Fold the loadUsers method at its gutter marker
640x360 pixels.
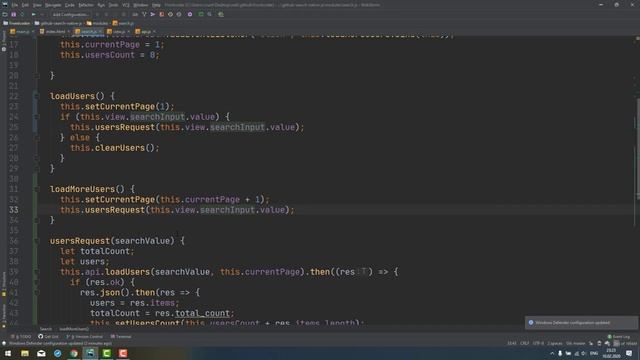[36, 96]
